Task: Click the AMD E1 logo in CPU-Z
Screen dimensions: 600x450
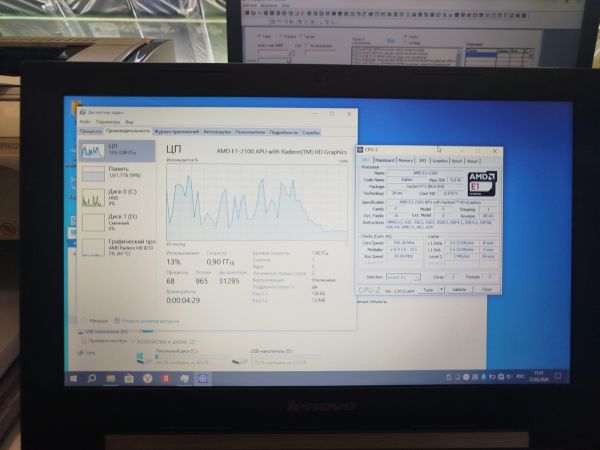Action: click(482, 183)
